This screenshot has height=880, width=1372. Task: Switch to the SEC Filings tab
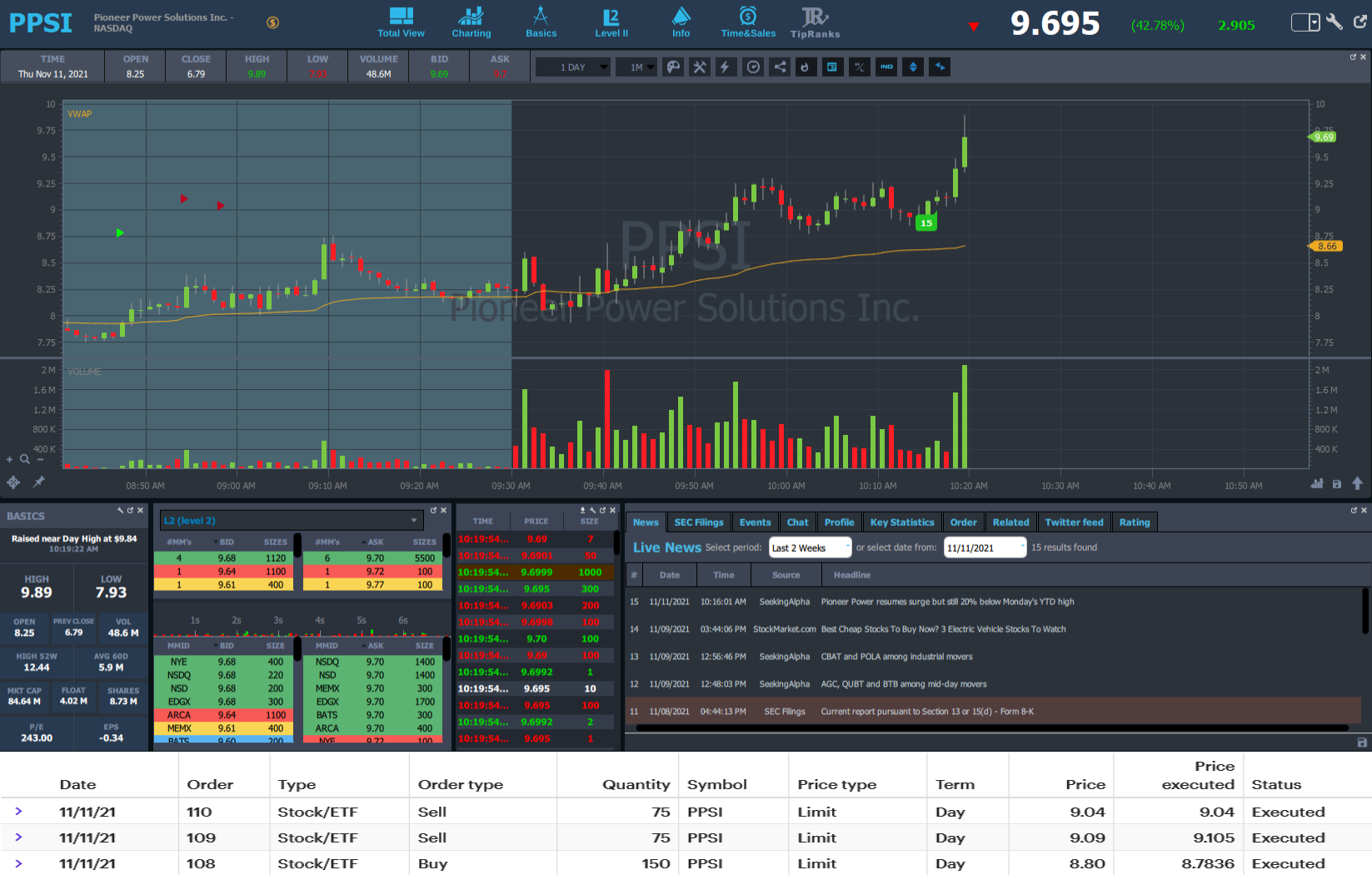point(698,522)
